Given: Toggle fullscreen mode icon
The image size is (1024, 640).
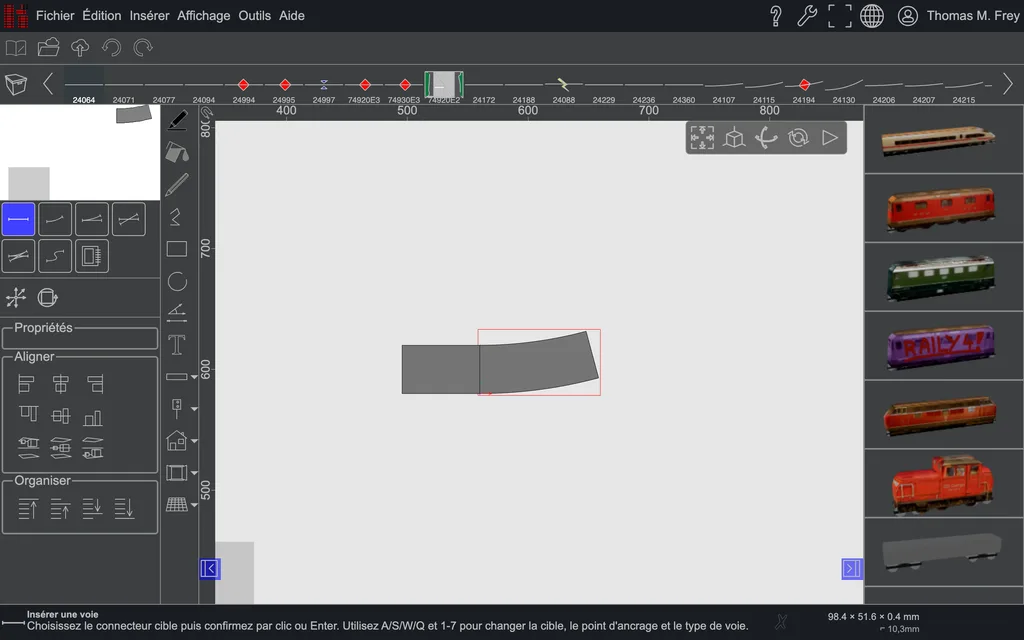Looking at the screenshot, I should [x=839, y=16].
